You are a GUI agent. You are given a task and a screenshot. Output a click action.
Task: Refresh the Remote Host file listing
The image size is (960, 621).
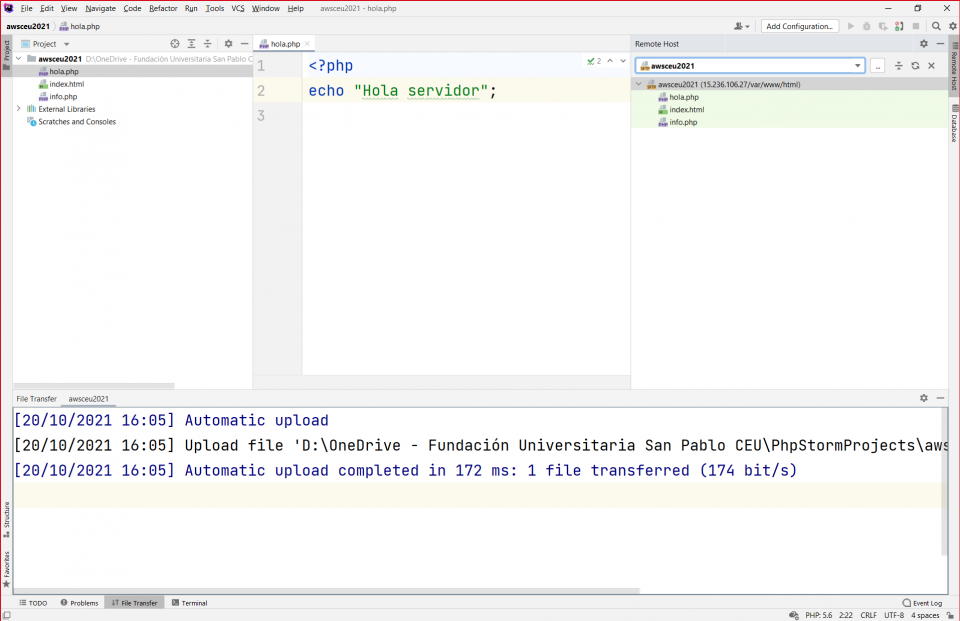[x=915, y=66]
